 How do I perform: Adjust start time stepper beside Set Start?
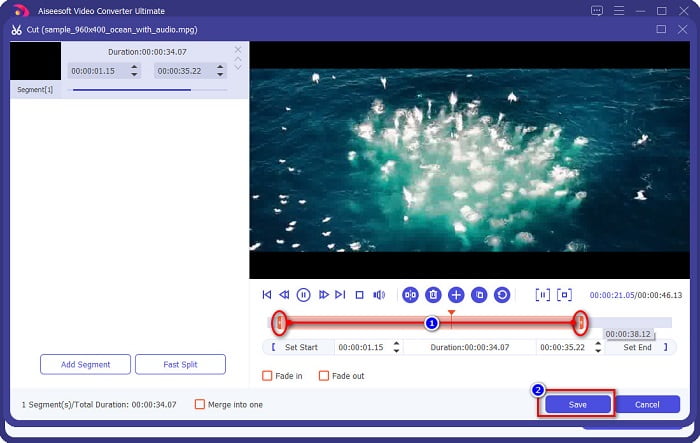(x=396, y=347)
